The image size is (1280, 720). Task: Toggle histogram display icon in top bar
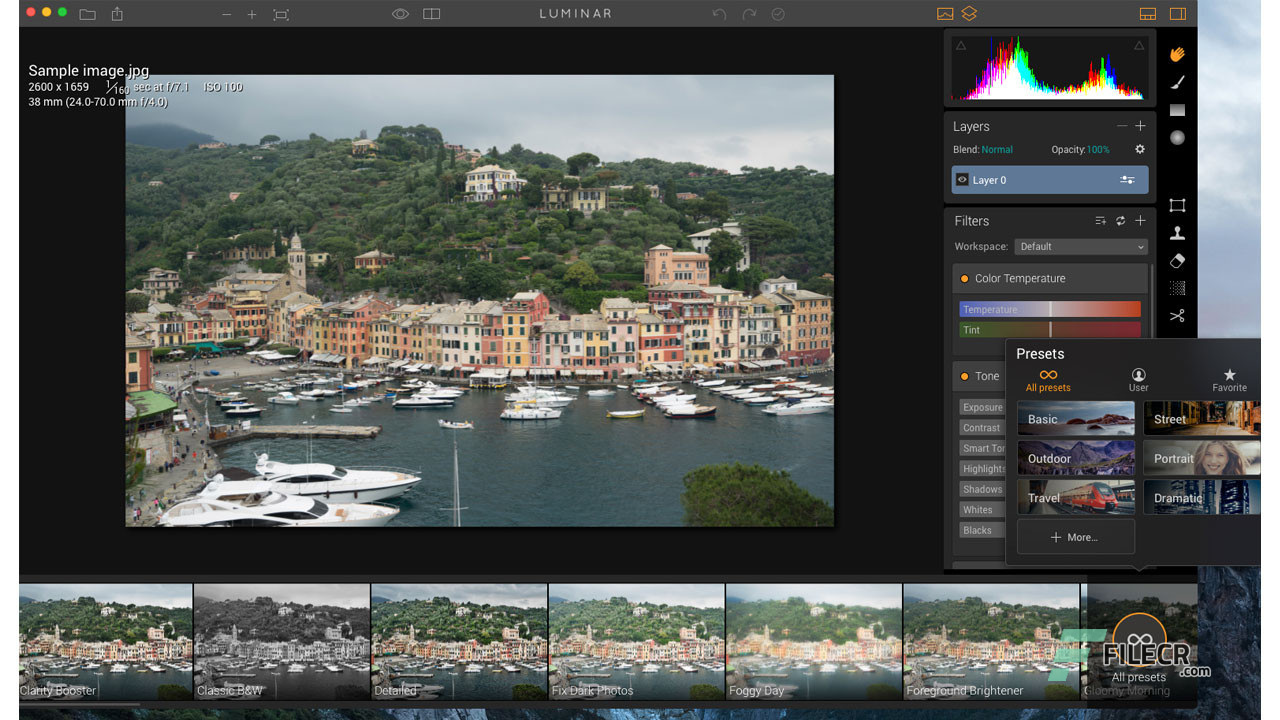[x=945, y=14]
